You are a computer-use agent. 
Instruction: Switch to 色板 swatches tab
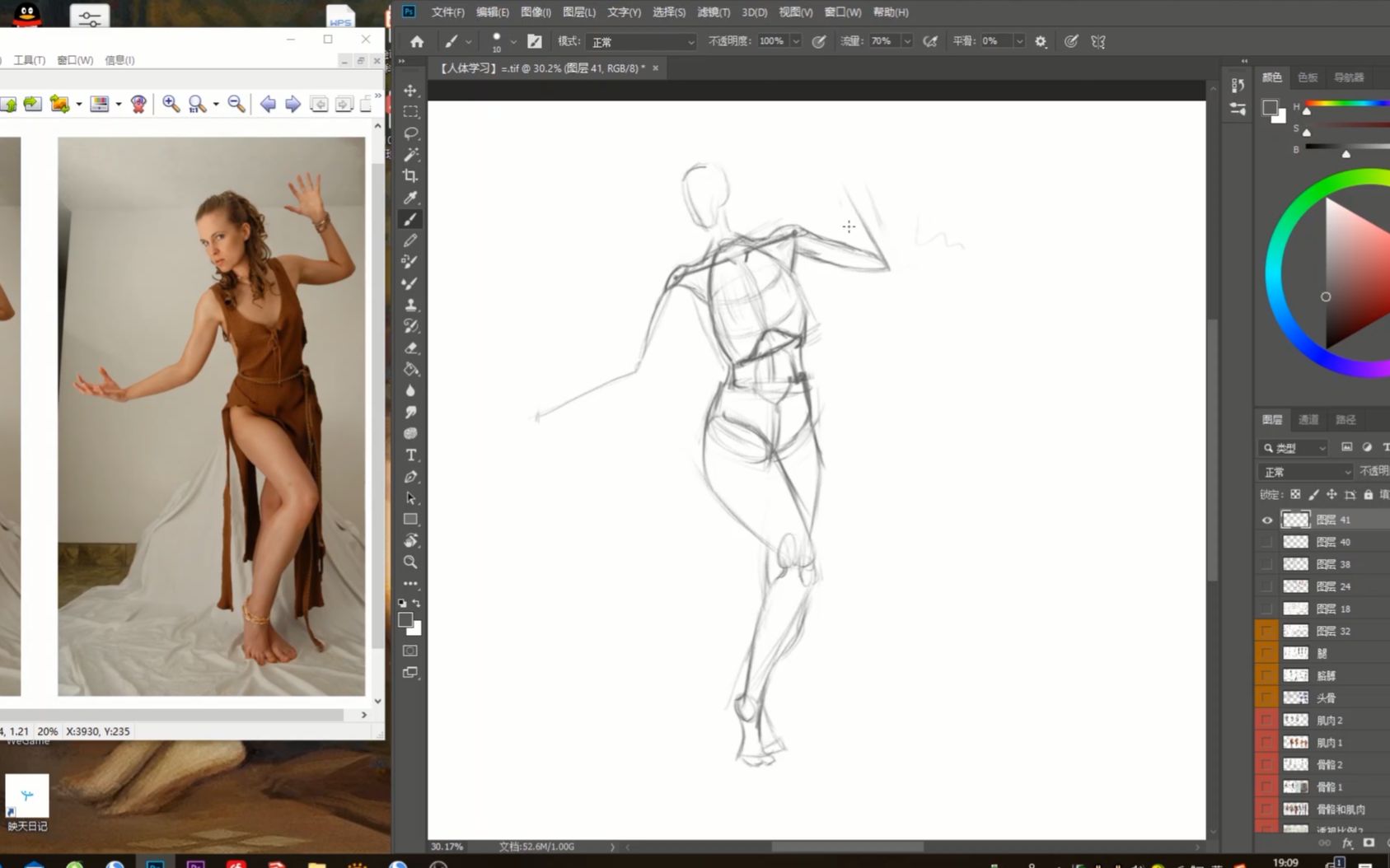pyautogui.click(x=1308, y=77)
